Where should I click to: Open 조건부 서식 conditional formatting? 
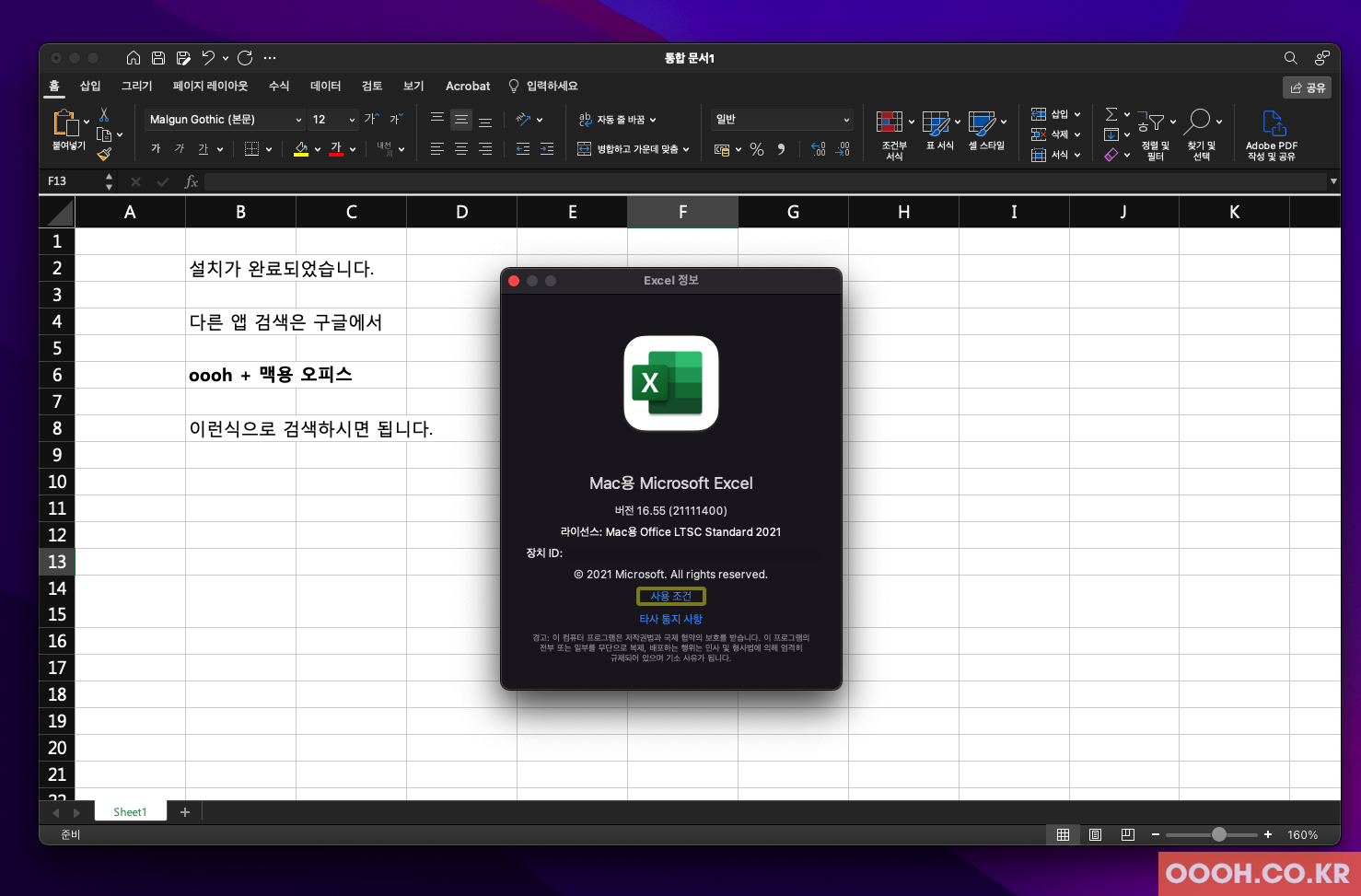pos(894,134)
